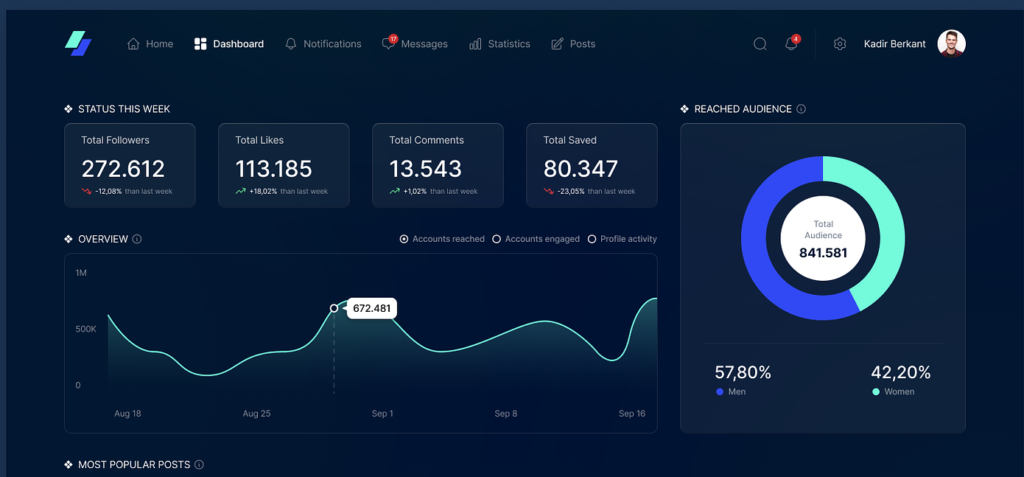
Task: Go to the Home nav item
Action: (x=150, y=44)
